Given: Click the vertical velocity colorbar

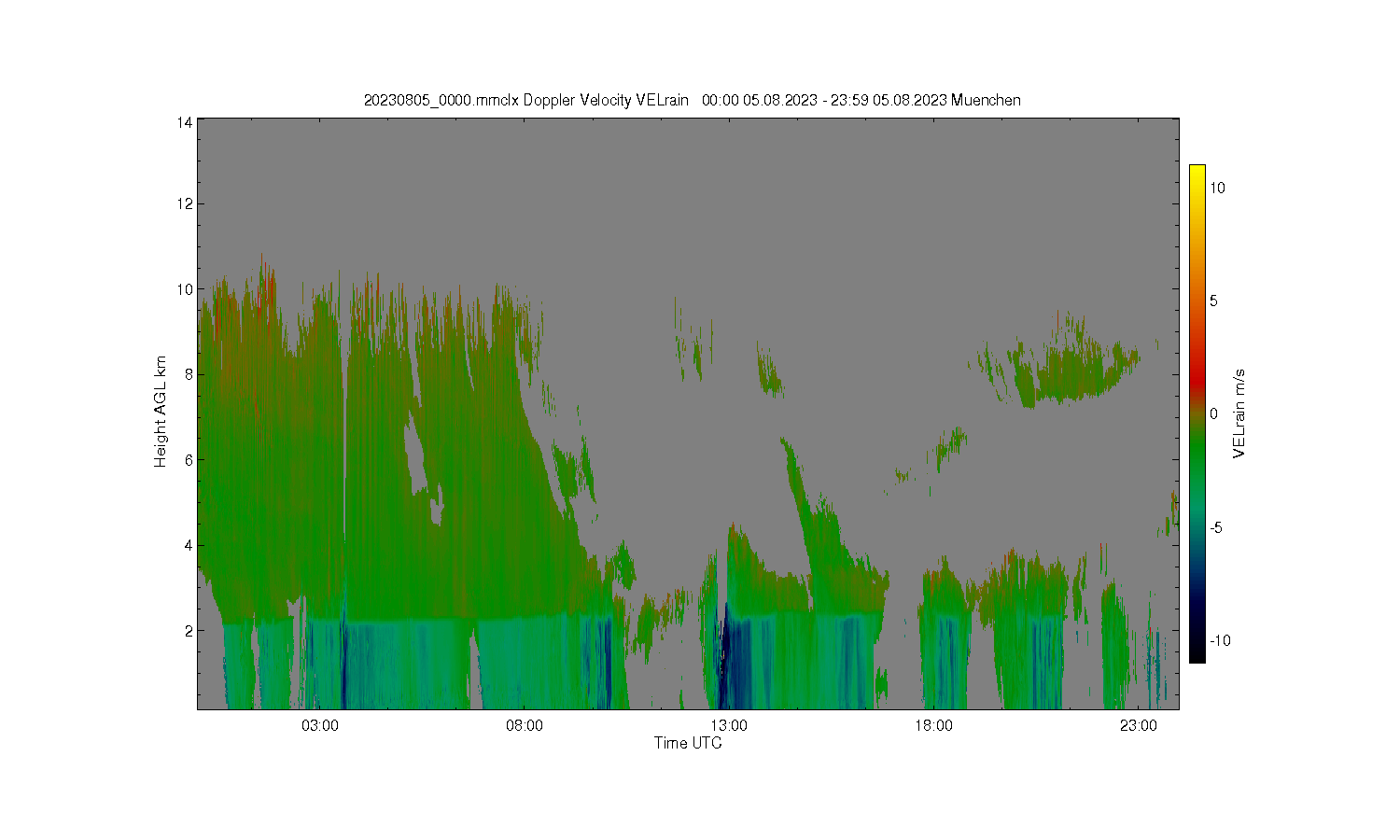Looking at the screenshot, I should coord(1197,413).
